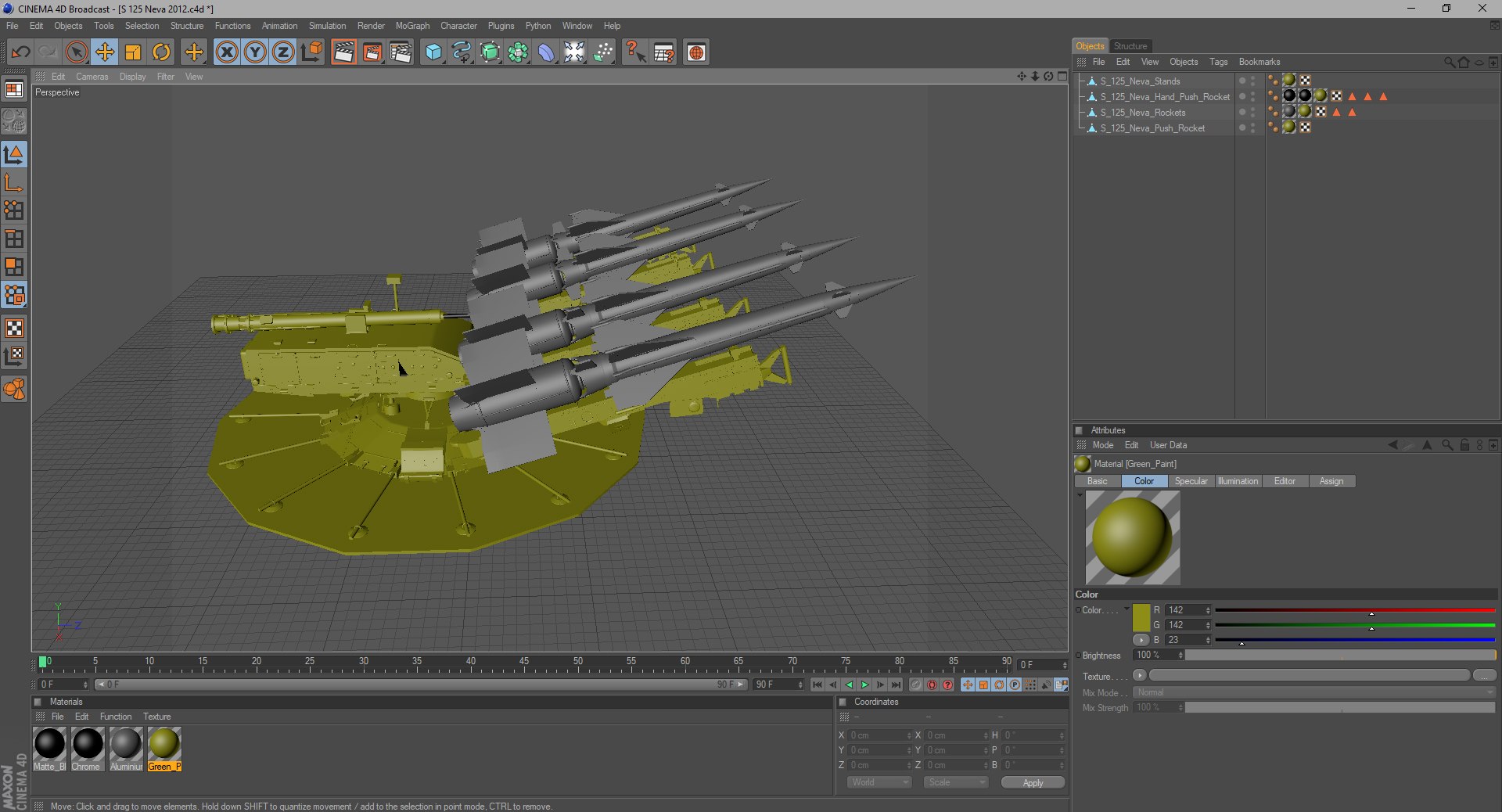Enable texture mode icon in left sidebar
Viewport: 1502px width, 812px height.
click(14, 328)
